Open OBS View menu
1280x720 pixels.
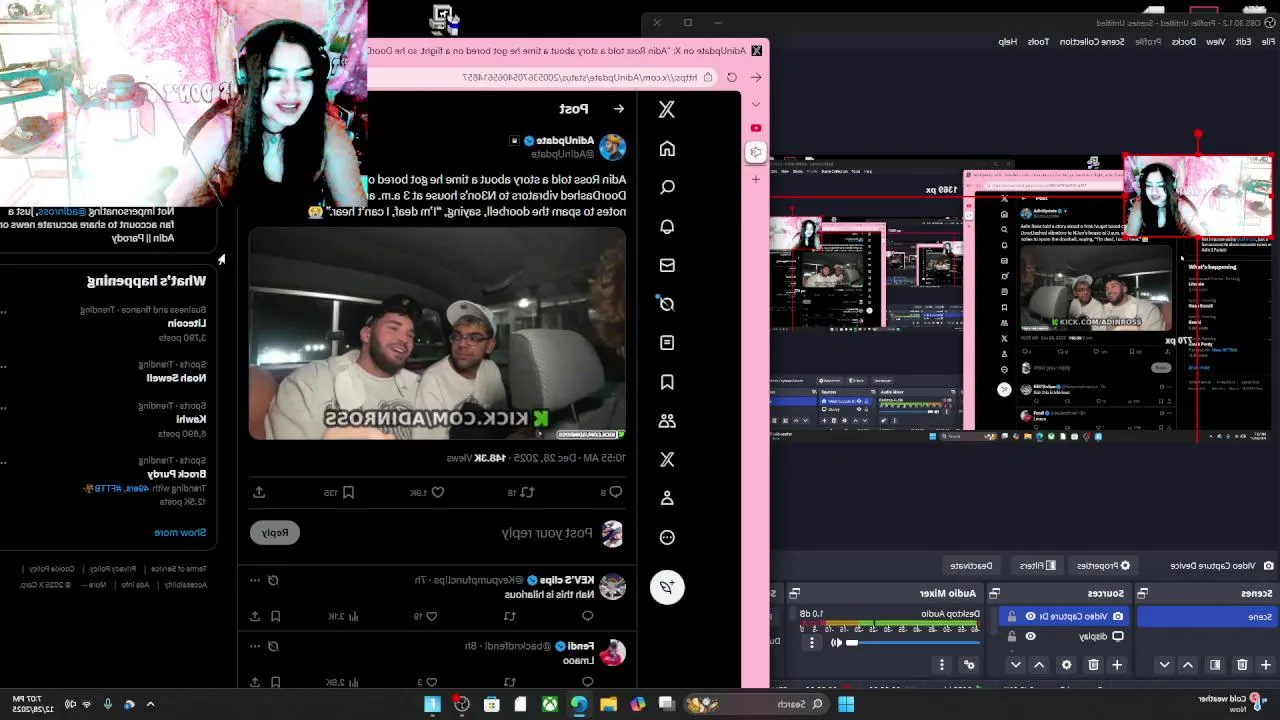coord(1215,41)
